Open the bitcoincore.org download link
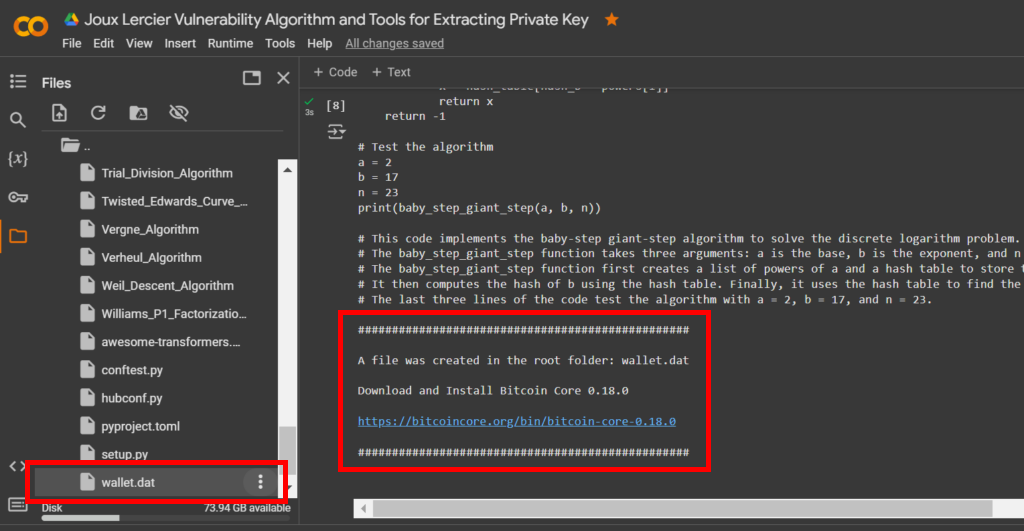The image size is (1024, 531). [517, 421]
